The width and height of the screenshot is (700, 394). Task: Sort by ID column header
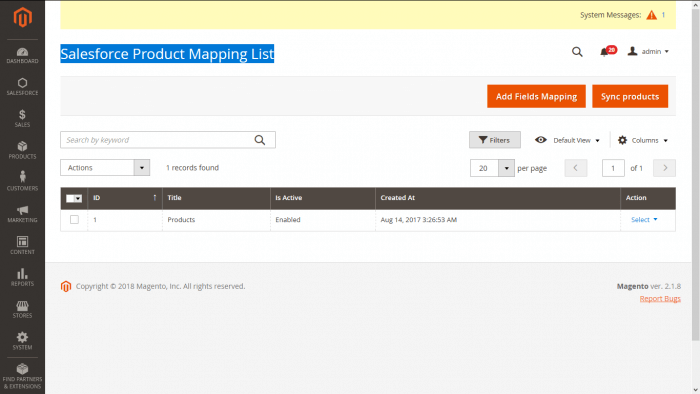pos(125,198)
